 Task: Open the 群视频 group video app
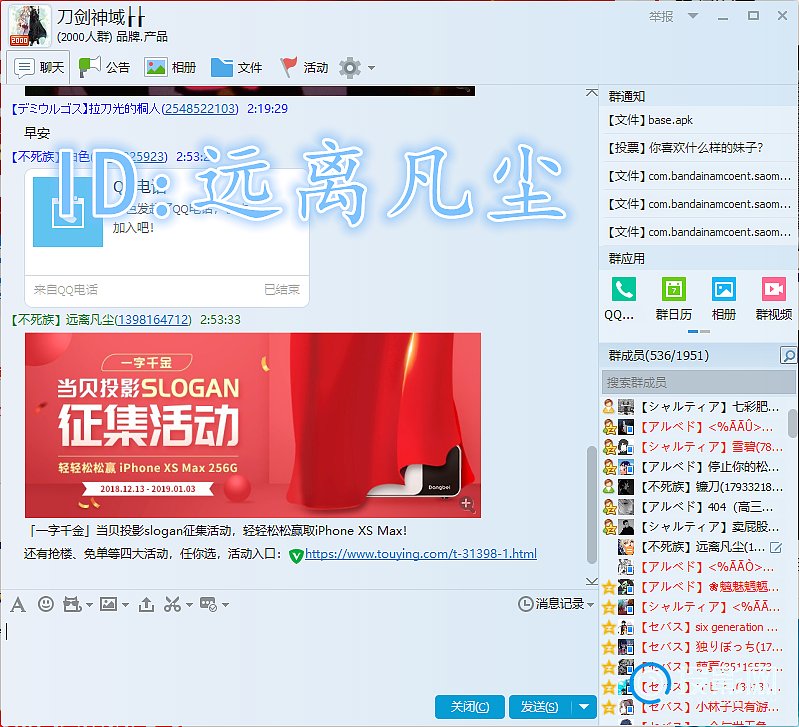774,299
